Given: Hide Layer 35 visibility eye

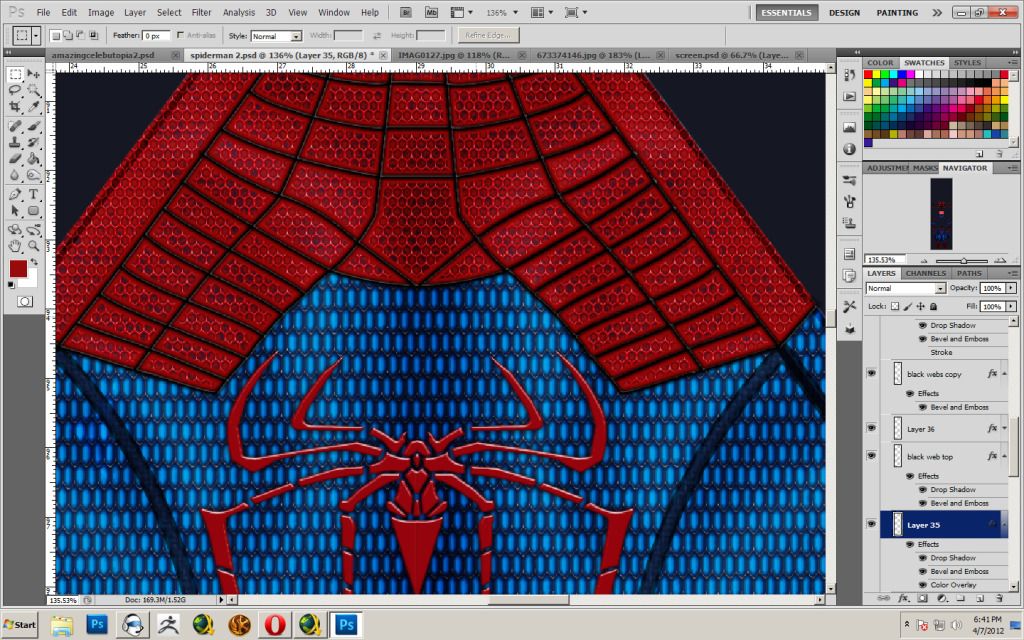Looking at the screenshot, I should [871, 524].
